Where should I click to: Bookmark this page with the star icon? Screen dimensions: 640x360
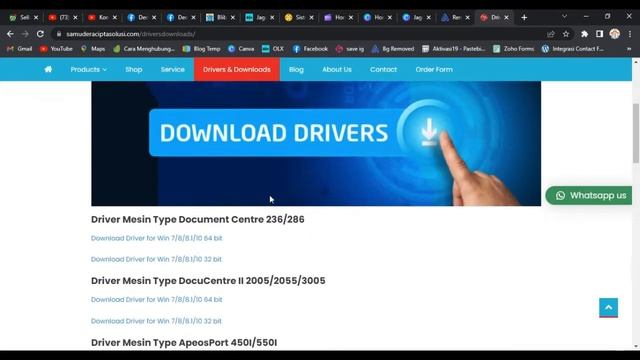(x=566, y=34)
